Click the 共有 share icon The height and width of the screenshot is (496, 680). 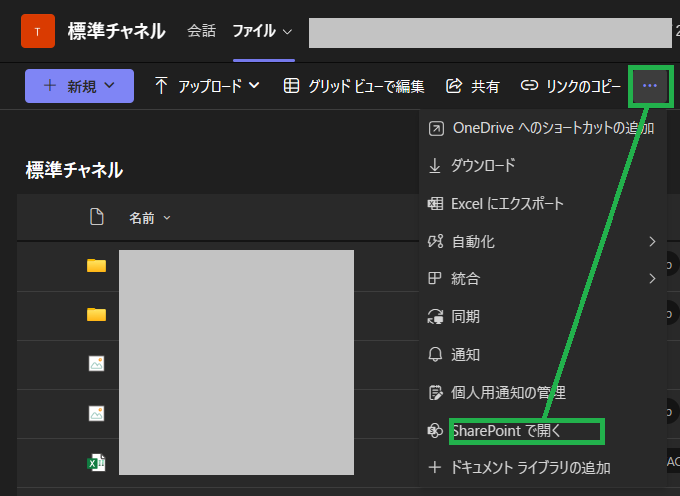point(454,85)
